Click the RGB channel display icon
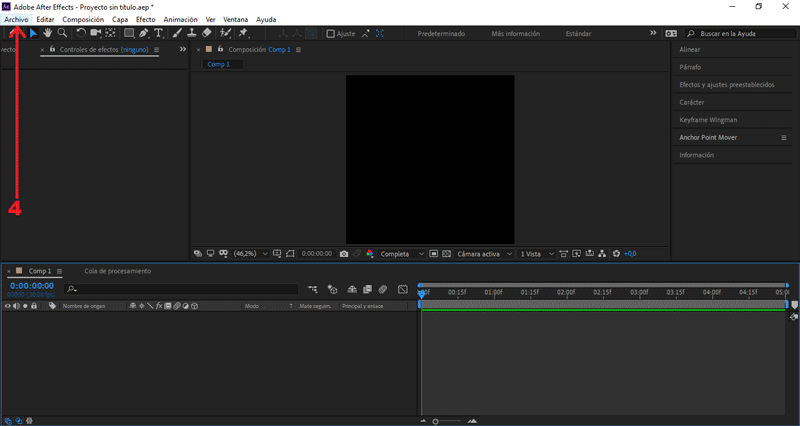The height and width of the screenshot is (426, 800). coord(370,254)
